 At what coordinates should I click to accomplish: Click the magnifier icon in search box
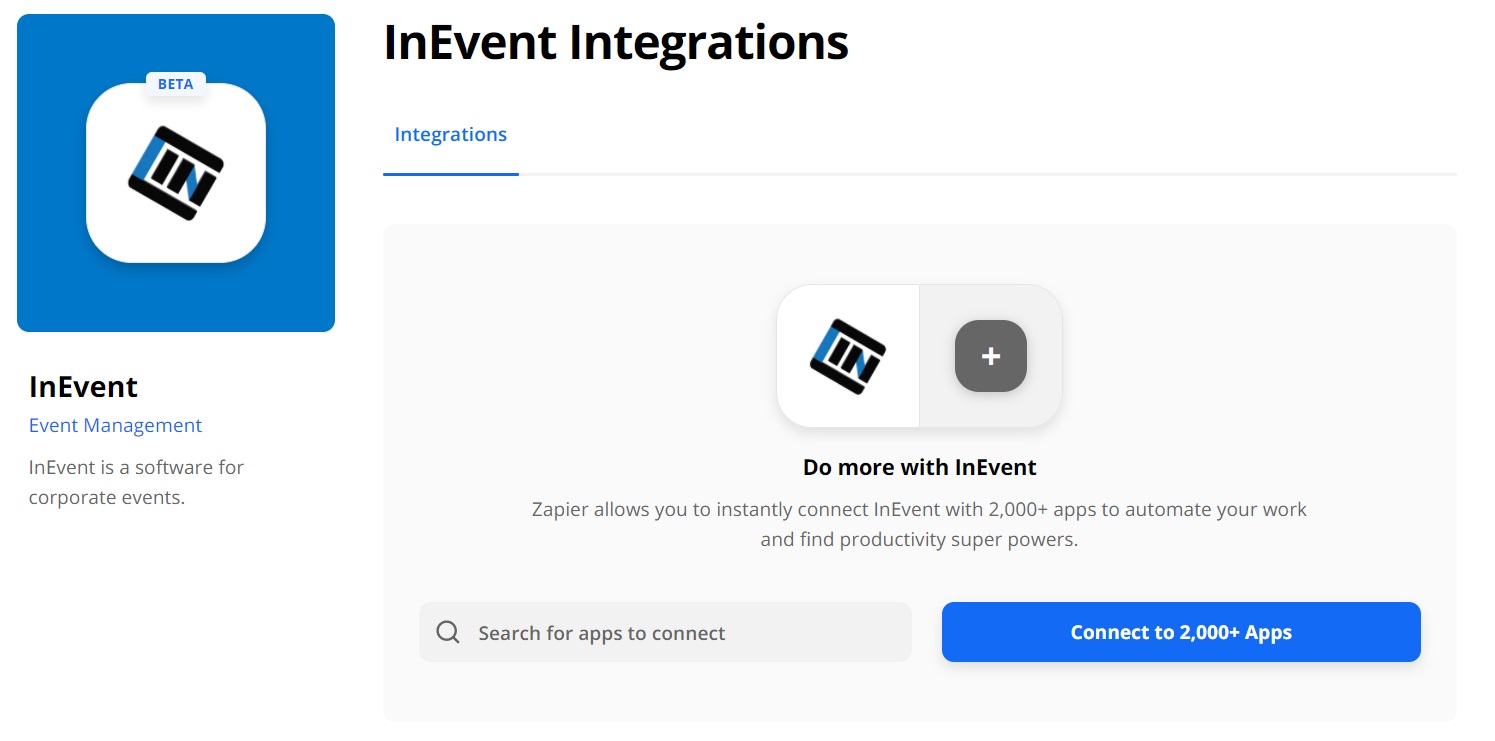click(x=448, y=632)
